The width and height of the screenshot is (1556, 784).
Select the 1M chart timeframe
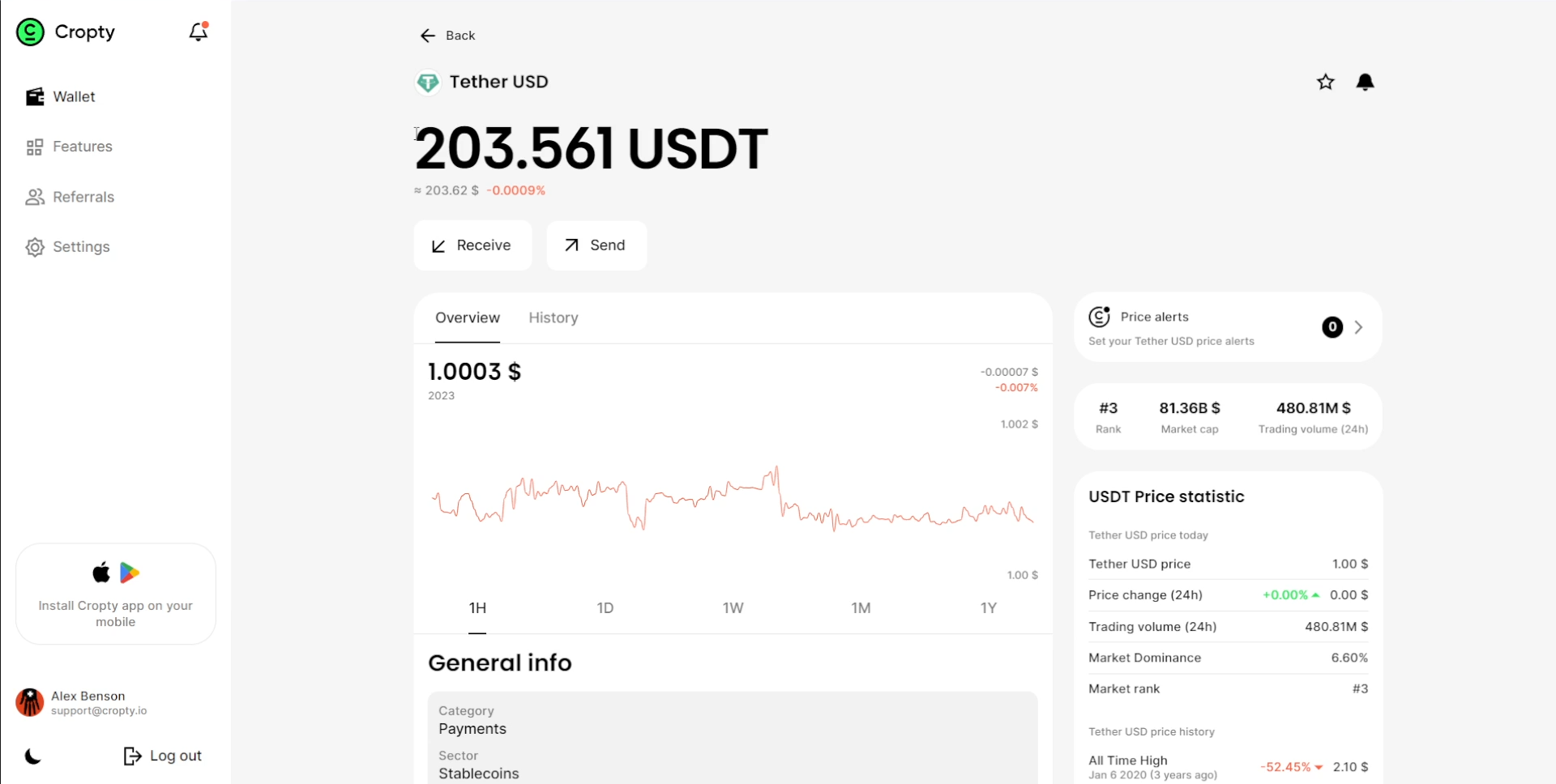[861, 607]
